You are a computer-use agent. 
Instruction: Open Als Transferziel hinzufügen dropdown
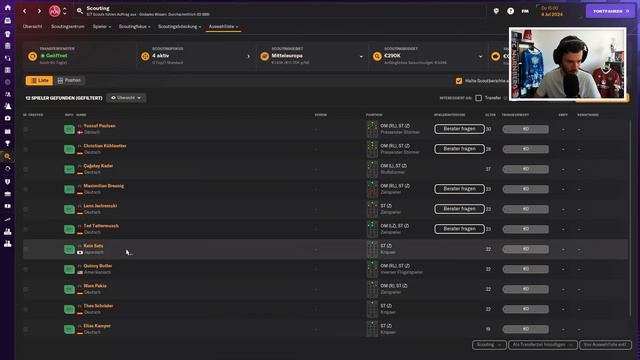[542, 345]
